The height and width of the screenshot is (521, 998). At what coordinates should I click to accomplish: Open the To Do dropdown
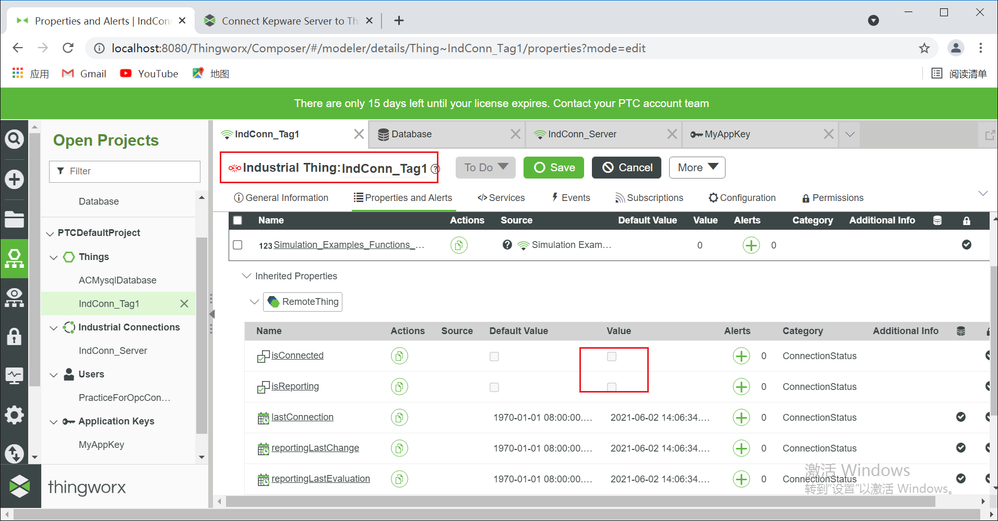point(486,167)
